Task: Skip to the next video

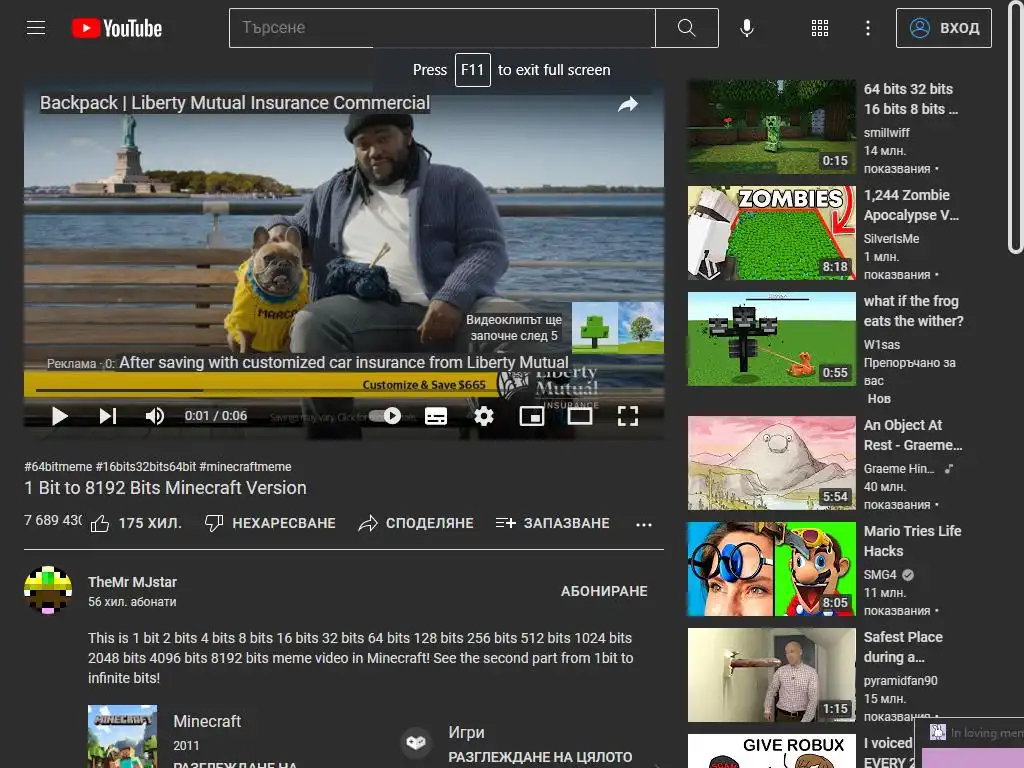Action: [x=108, y=416]
